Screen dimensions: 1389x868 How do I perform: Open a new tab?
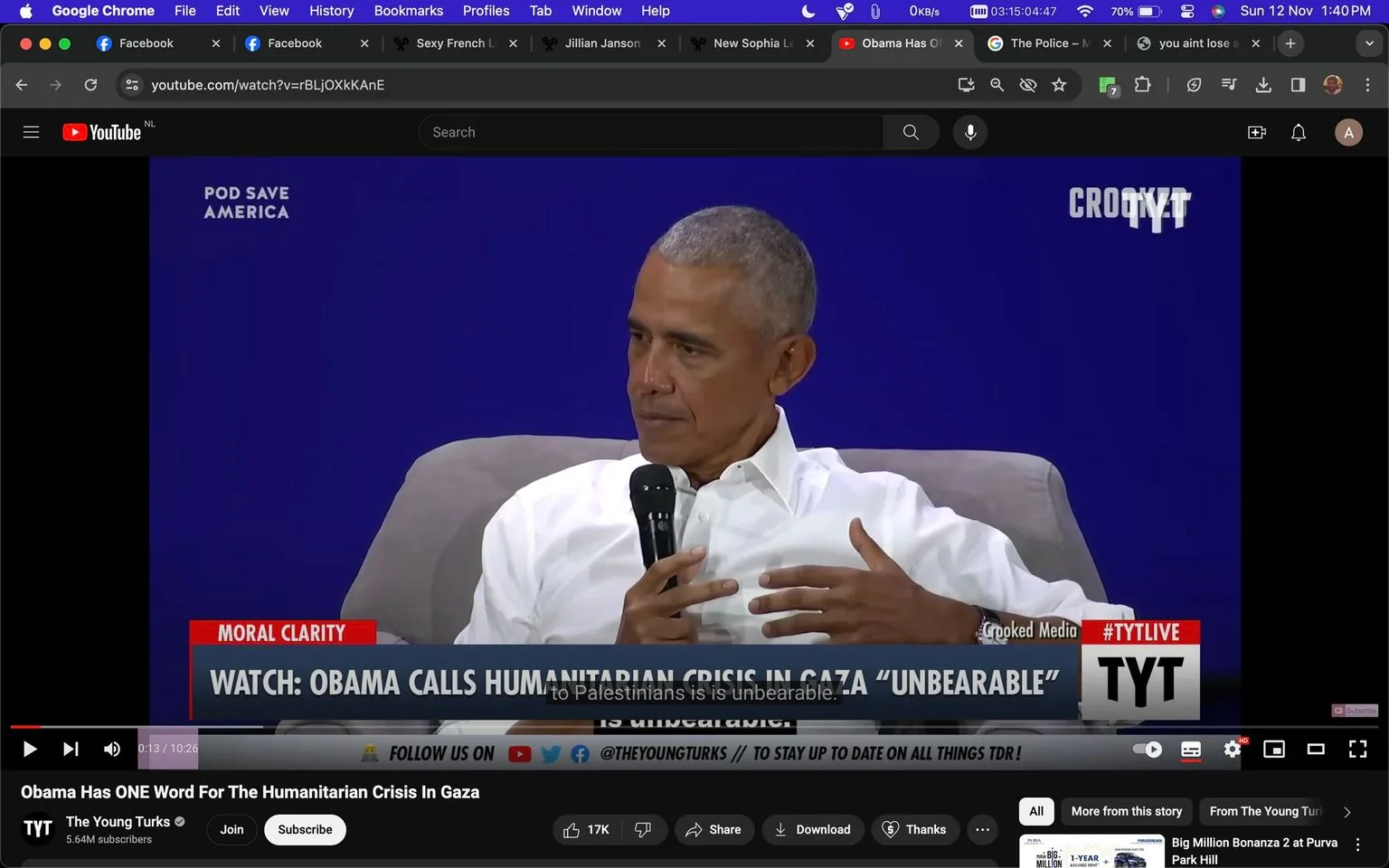1290,42
